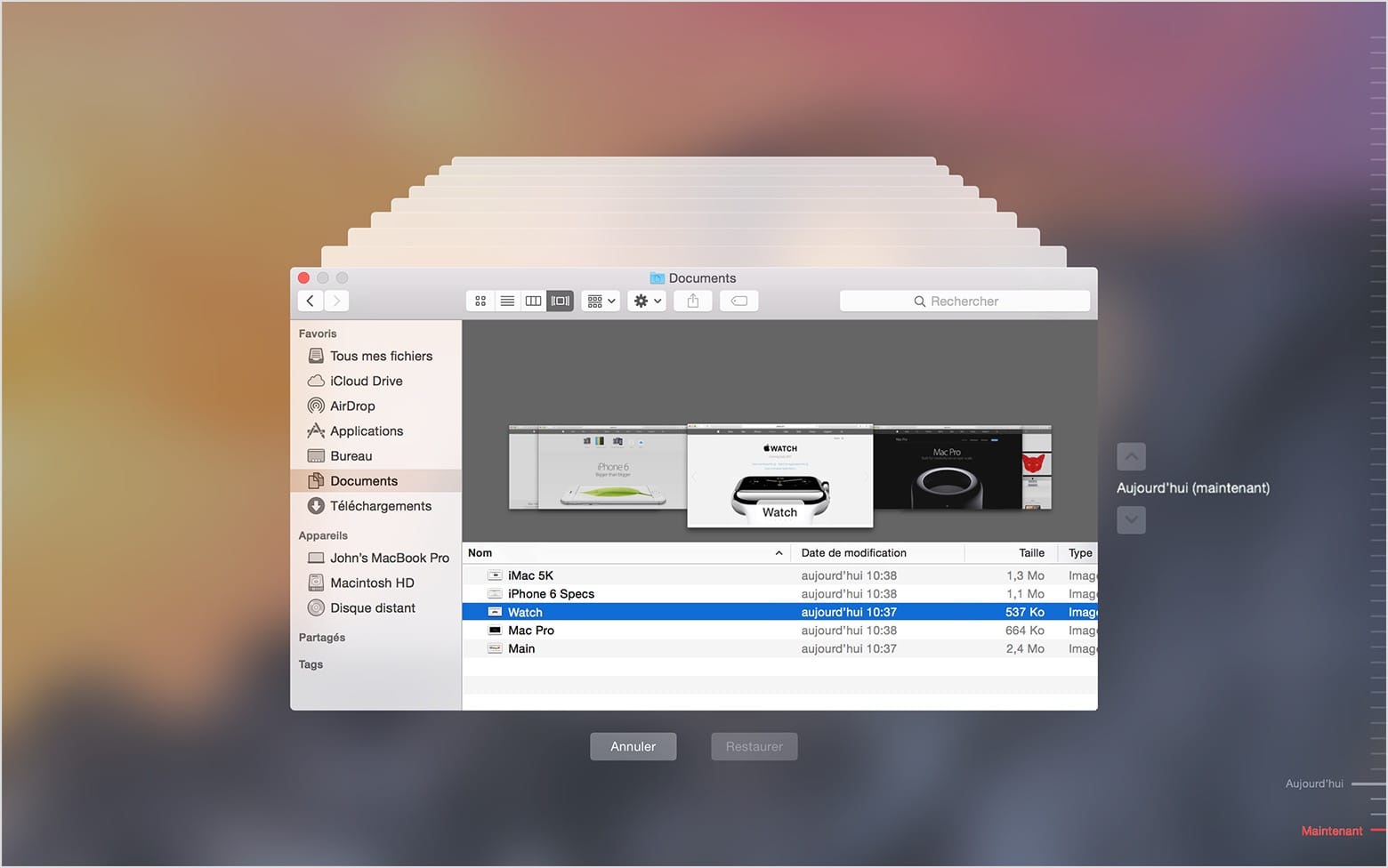Click the Aujourd'hui (maintenant) label
The width and height of the screenshot is (1388, 868).
pyautogui.click(x=1193, y=487)
